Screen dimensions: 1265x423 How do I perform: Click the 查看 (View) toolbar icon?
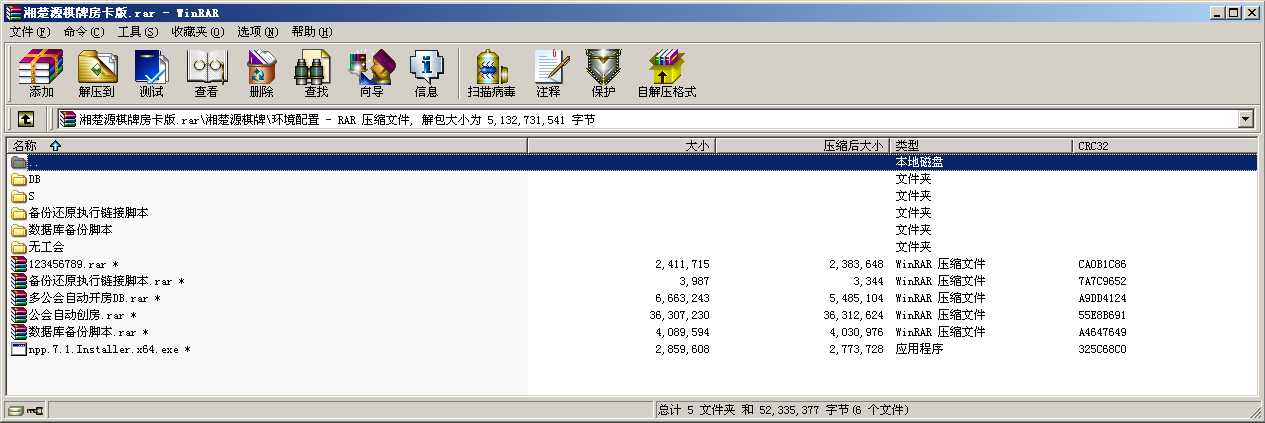point(206,67)
